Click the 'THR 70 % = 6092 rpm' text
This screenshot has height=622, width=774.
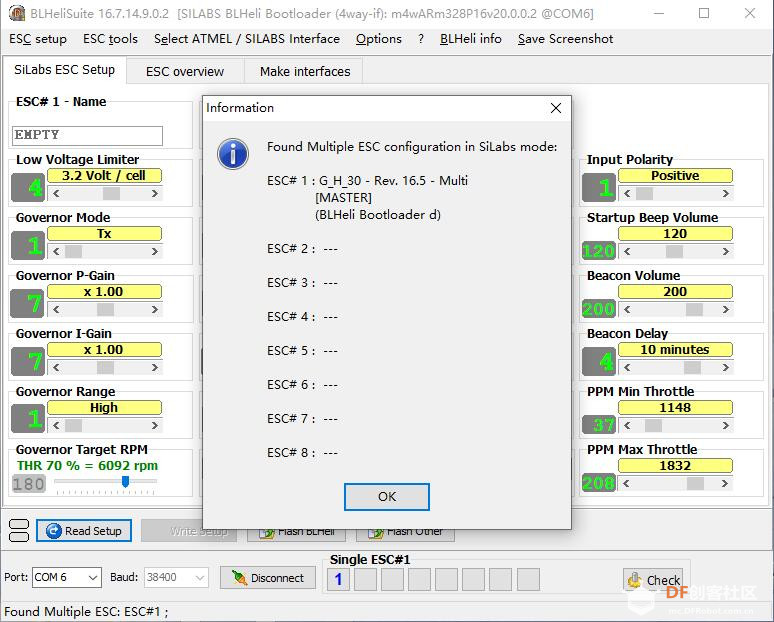tap(87, 466)
